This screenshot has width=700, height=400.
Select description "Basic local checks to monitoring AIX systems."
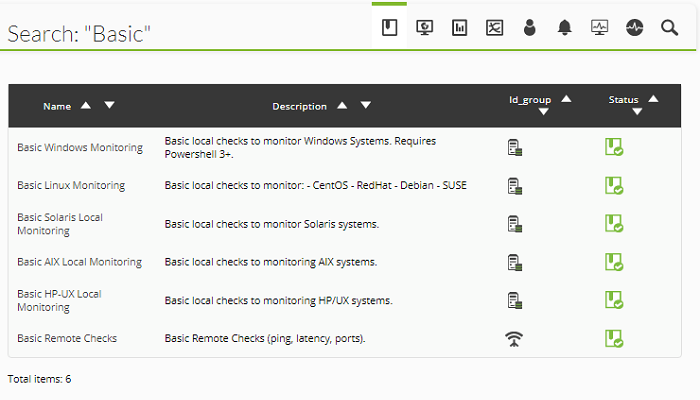pyautogui.click(x=271, y=262)
